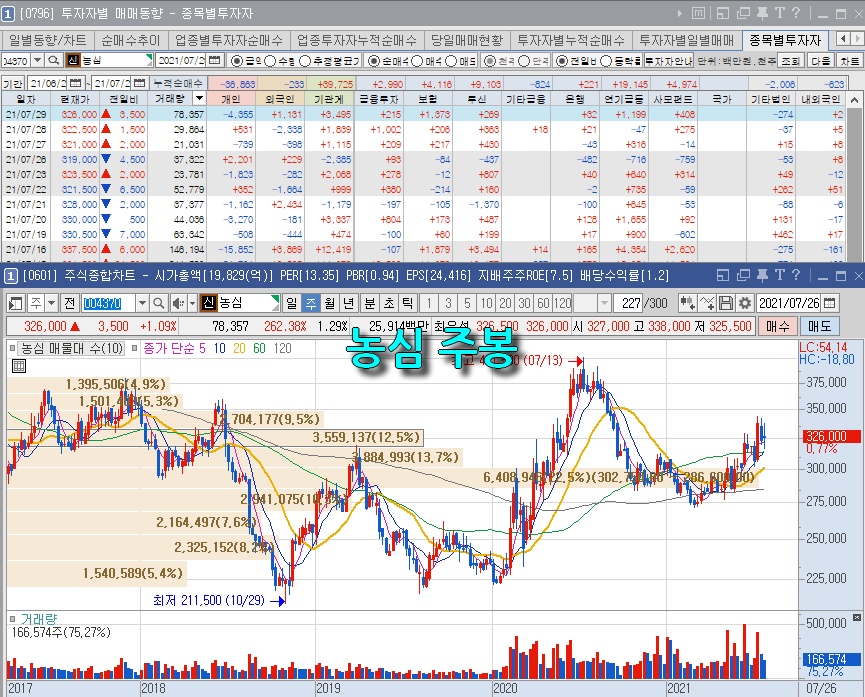
Task: Click help question mark in investor window
Action: pyautogui.click(x=795, y=13)
